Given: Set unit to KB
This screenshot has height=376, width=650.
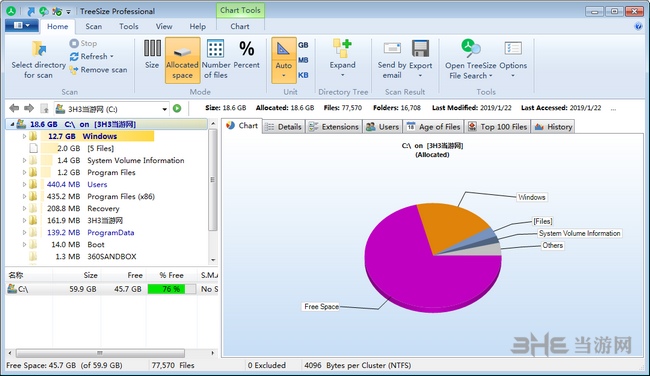Looking at the screenshot, I should pos(303,75).
